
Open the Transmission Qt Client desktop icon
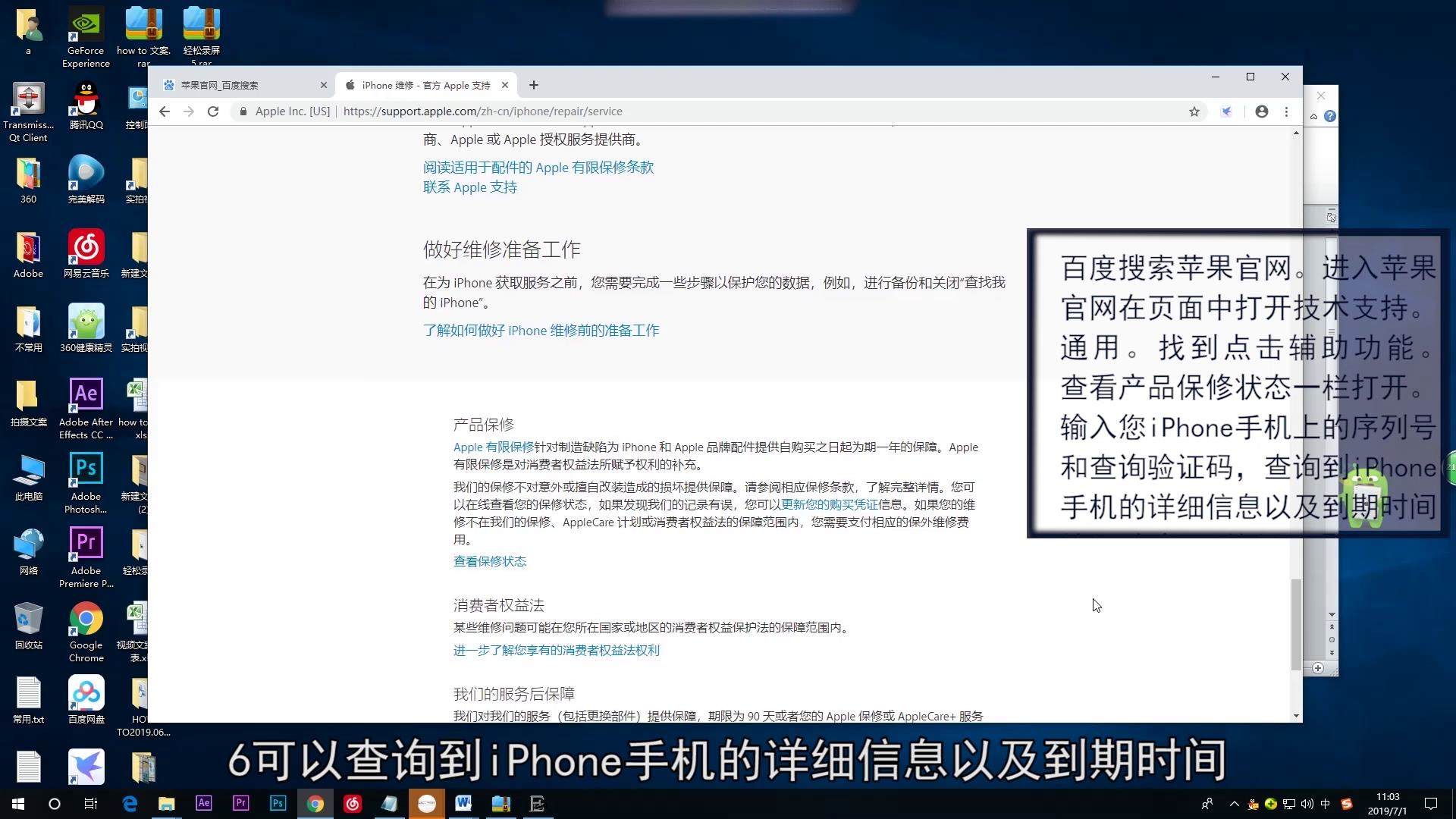(x=29, y=111)
